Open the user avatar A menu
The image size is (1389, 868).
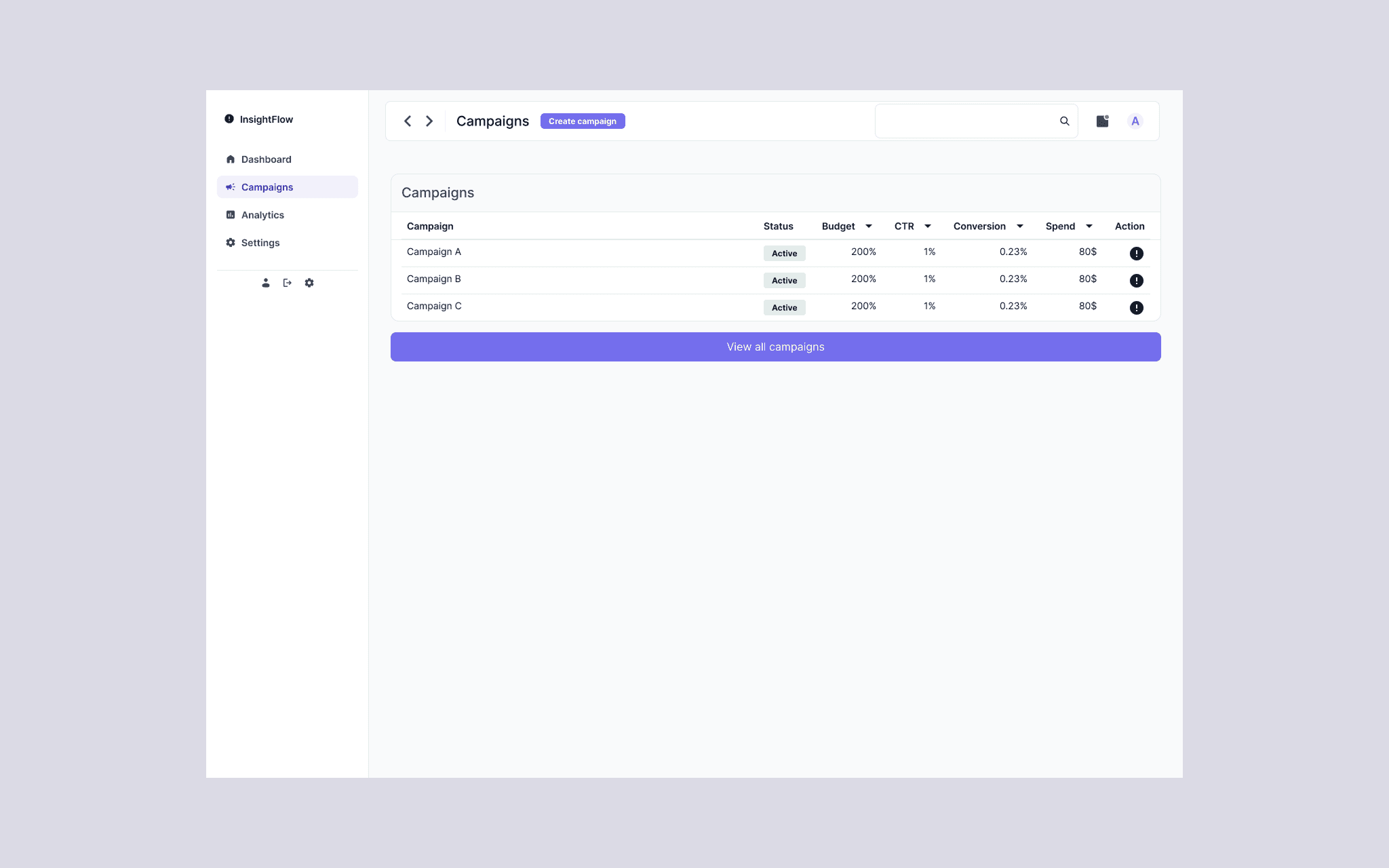(1135, 121)
